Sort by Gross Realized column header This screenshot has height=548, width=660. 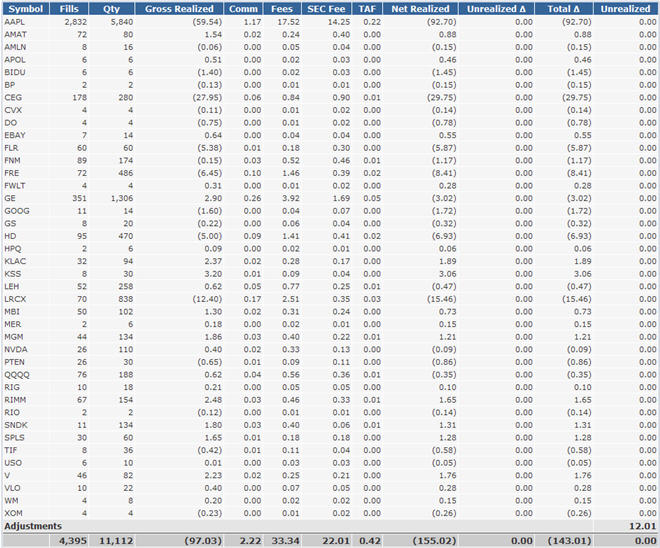click(179, 9)
